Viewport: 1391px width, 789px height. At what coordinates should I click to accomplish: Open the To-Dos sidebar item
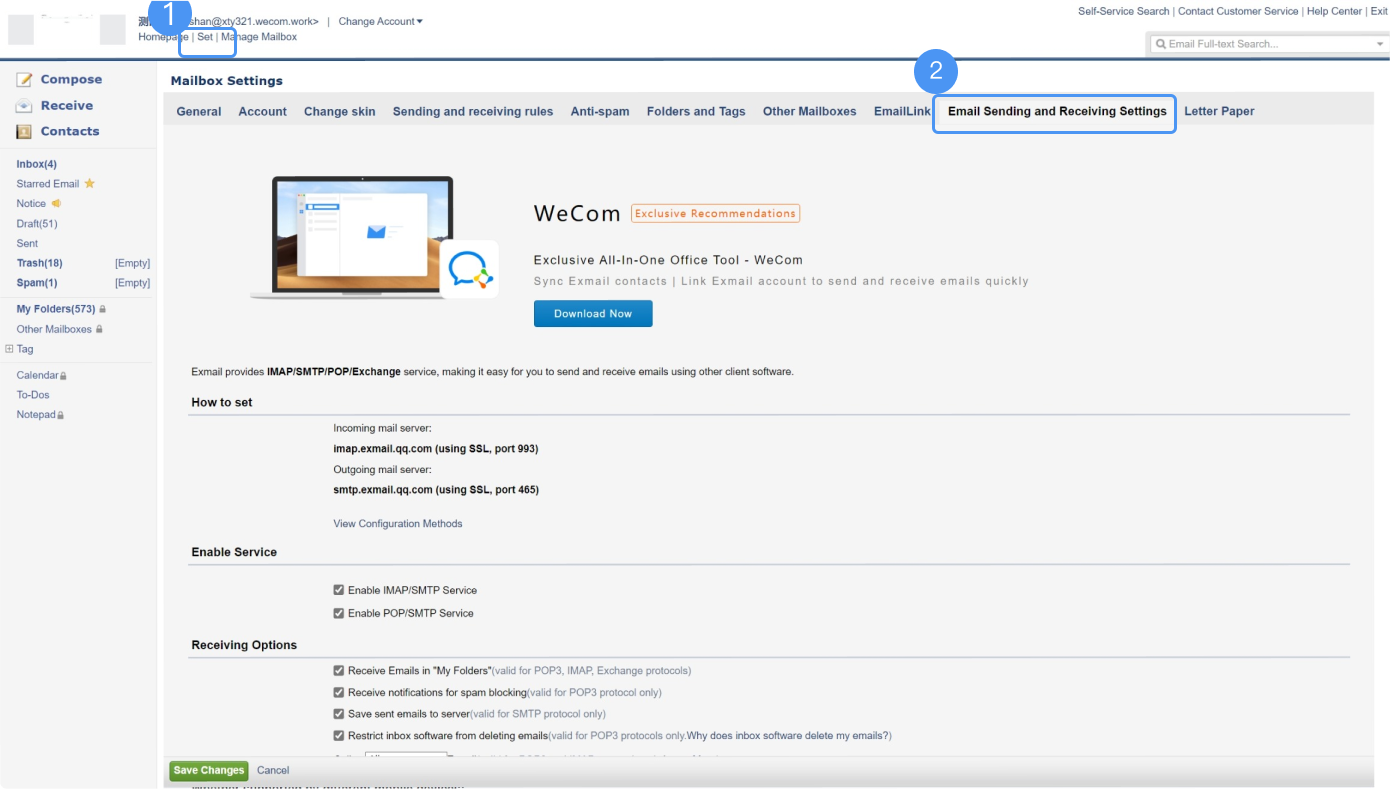(33, 395)
